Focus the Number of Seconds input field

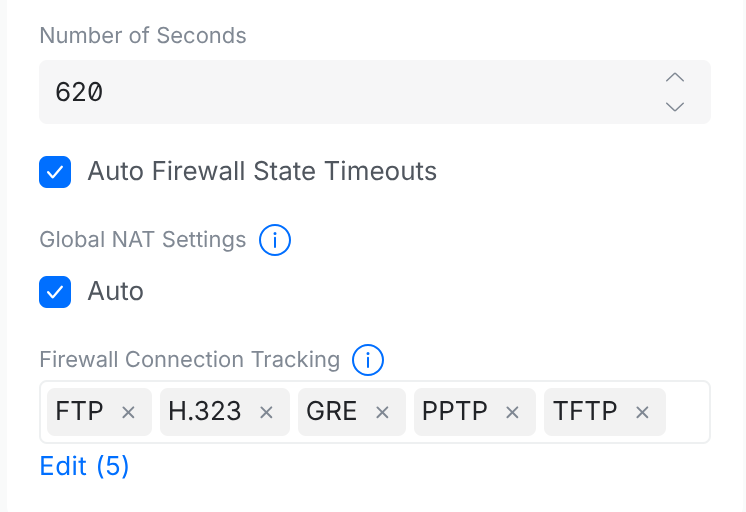pyautogui.click(x=340, y=92)
